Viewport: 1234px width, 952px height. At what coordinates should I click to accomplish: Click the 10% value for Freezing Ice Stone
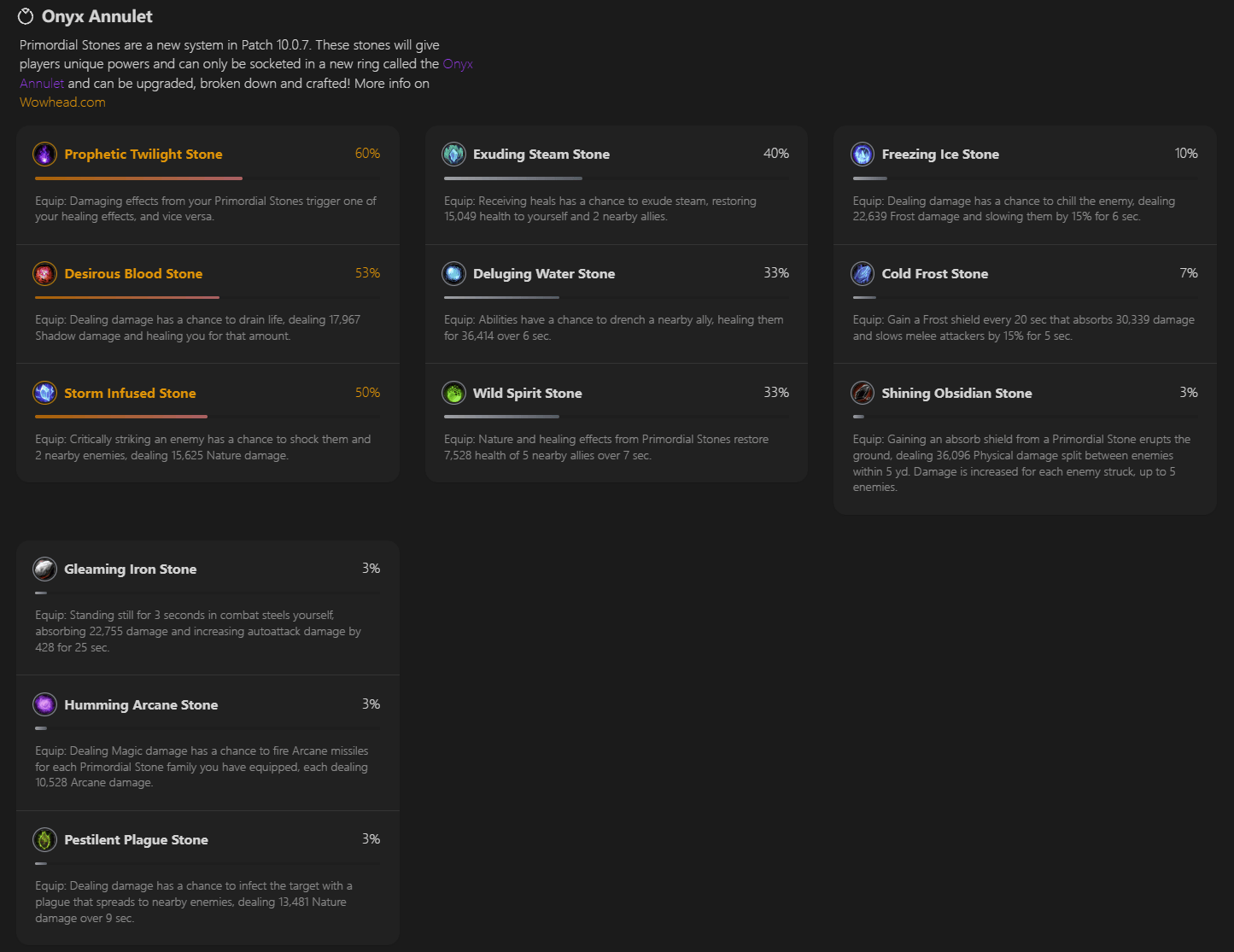coord(1186,154)
